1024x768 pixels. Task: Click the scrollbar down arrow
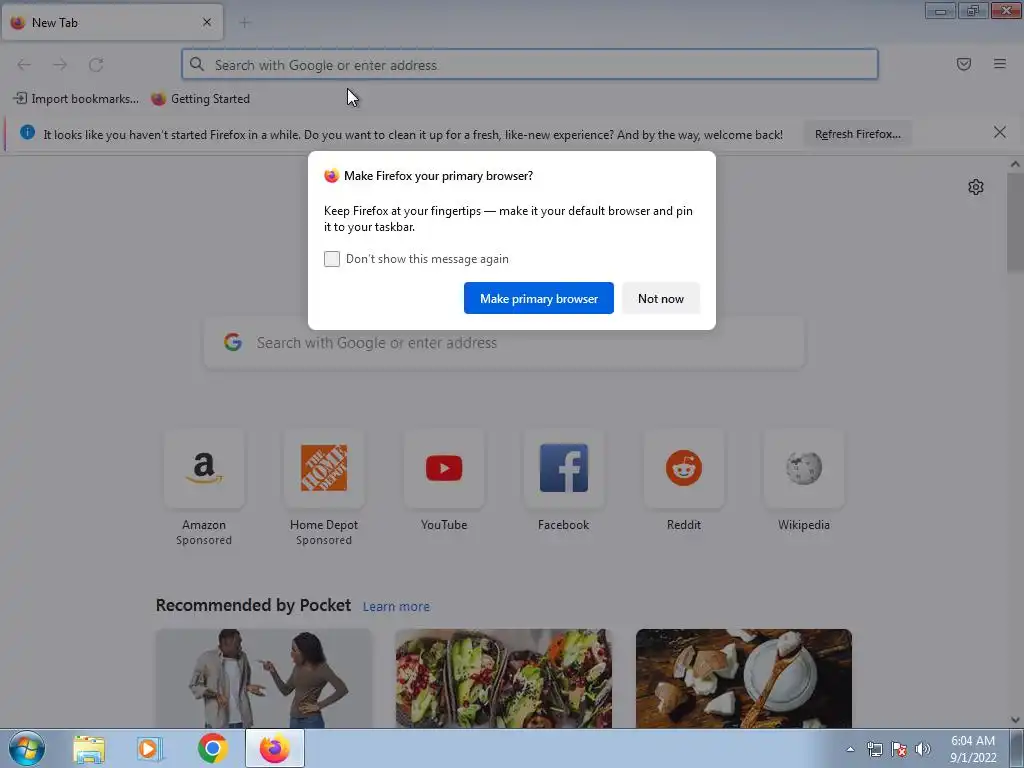pos(1015,720)
